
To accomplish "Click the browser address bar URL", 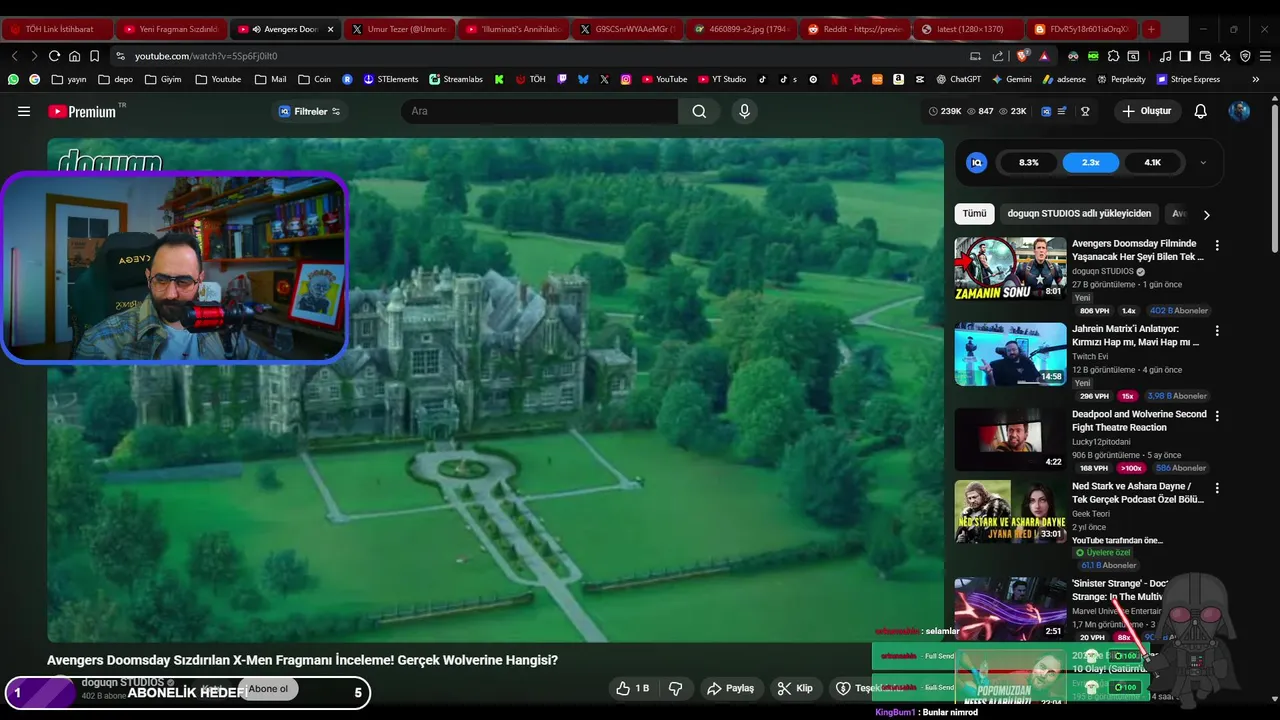I will tap(206, 56).
